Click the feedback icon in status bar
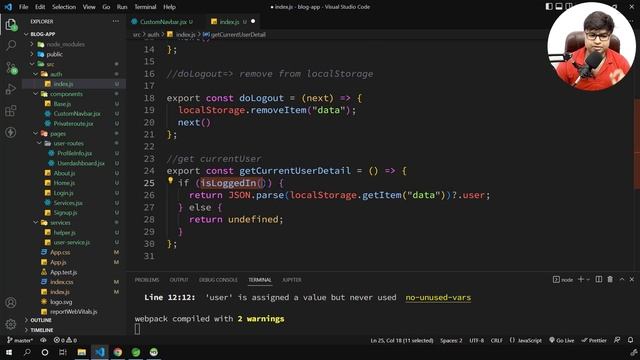Screen dimensions: 640x360 [x=617, y=340]
